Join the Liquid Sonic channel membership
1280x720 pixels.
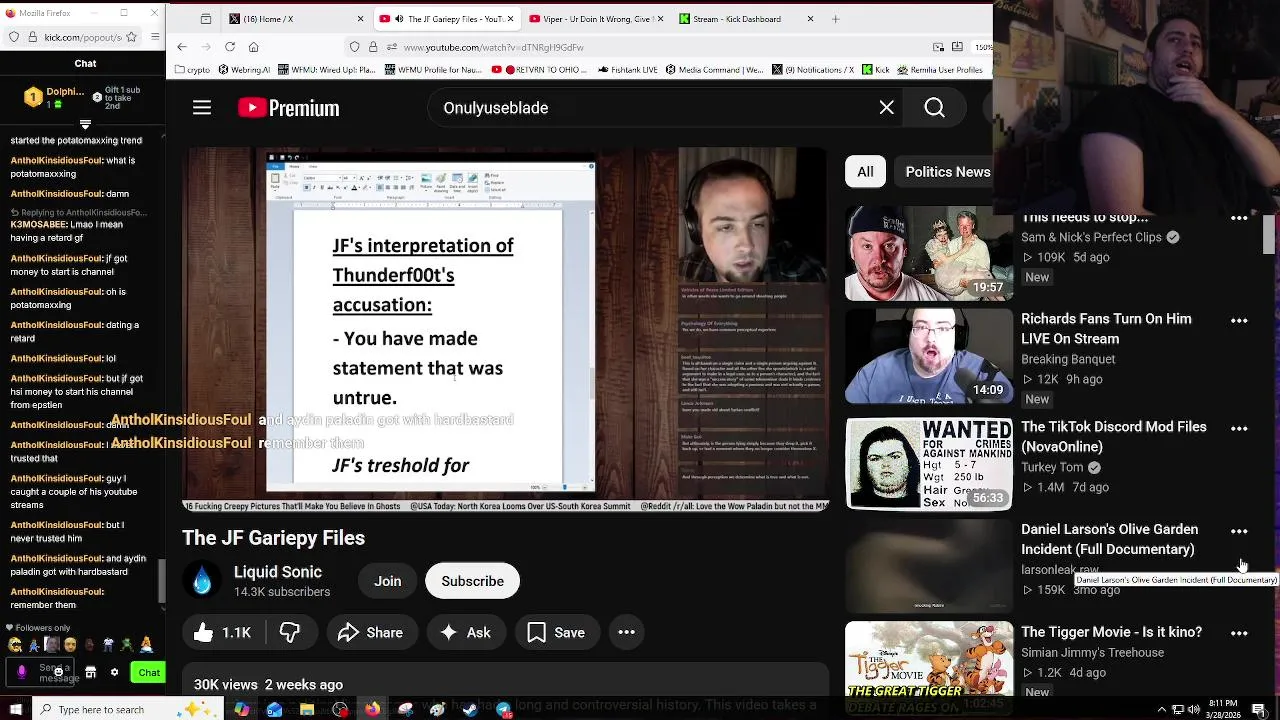click(x=388, y=581)
